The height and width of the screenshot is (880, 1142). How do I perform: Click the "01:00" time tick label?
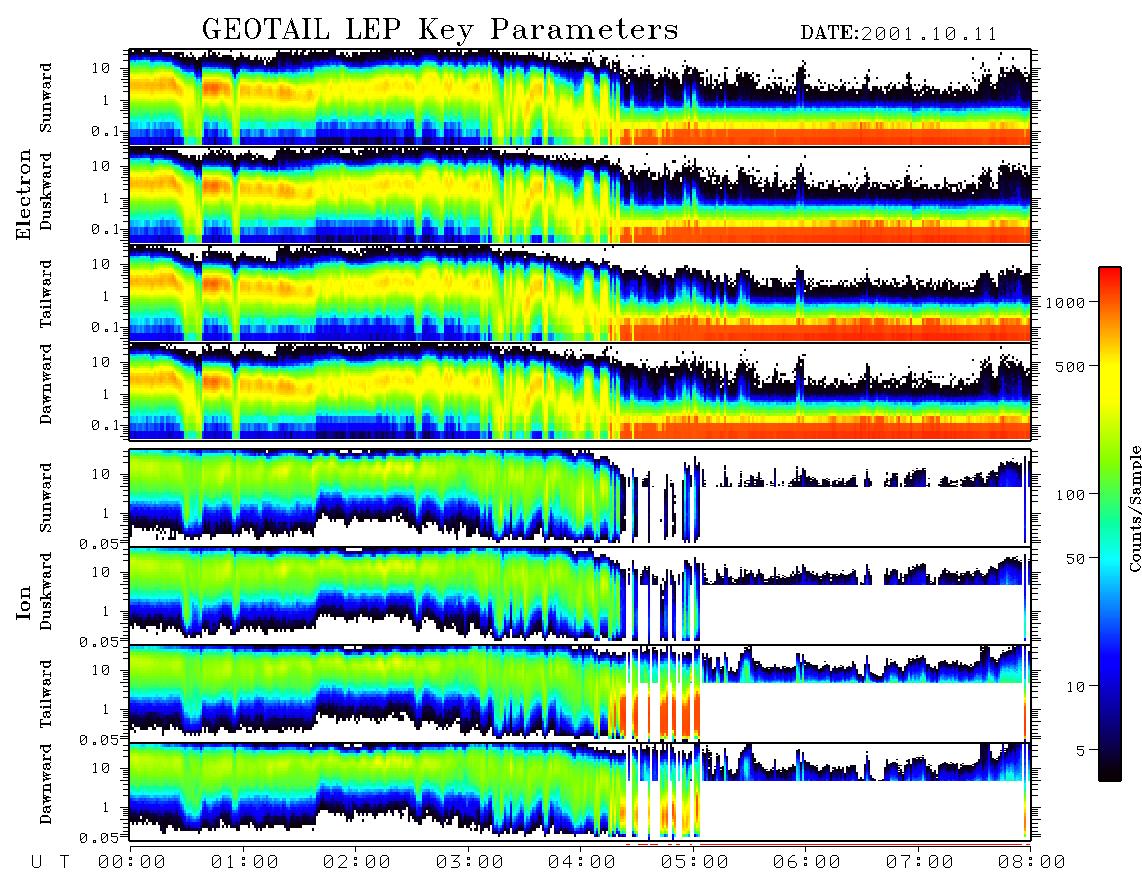click(245, 863)
